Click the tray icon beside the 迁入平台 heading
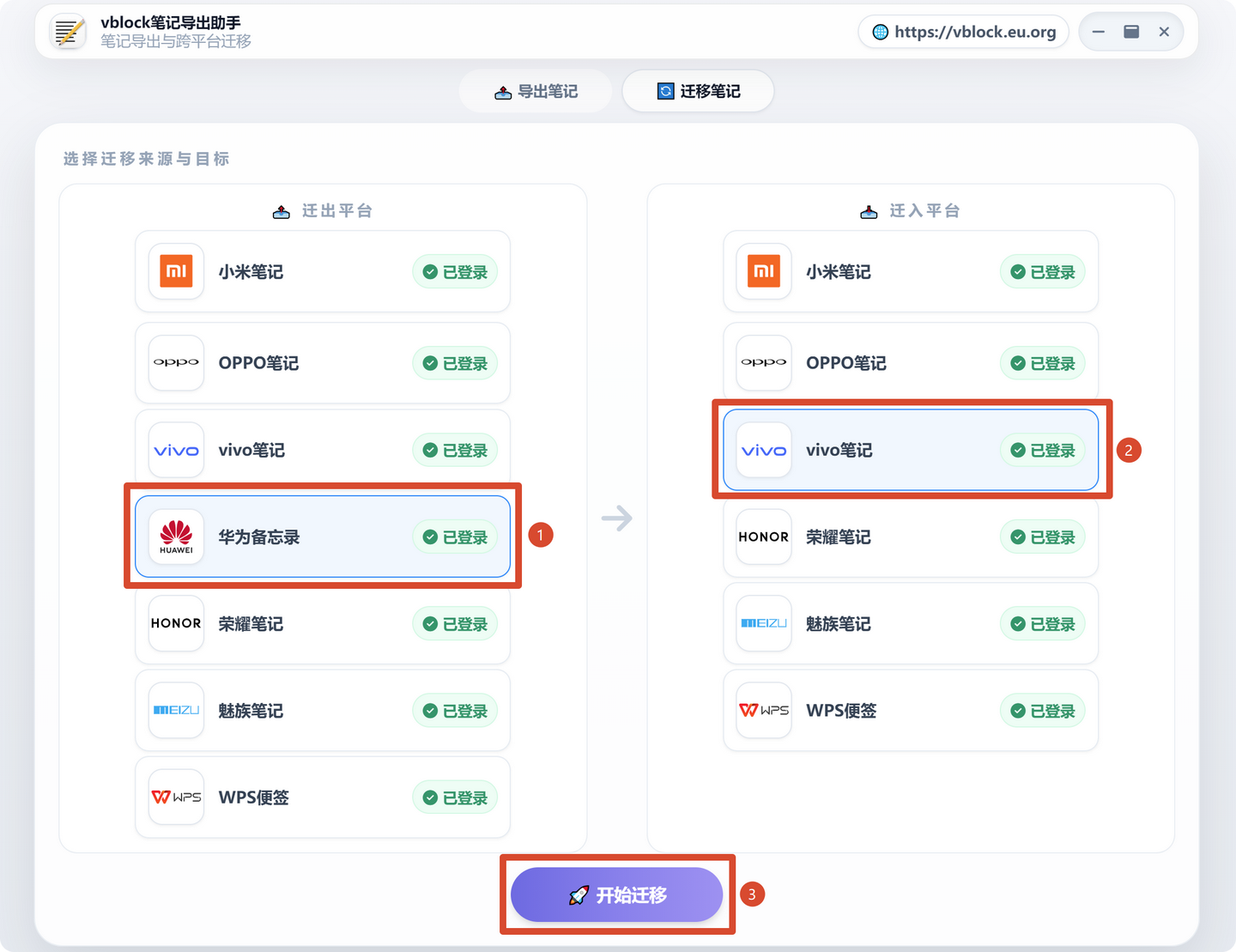The height and width of the screenshot is (952, 1236). [x=869, y=212]
